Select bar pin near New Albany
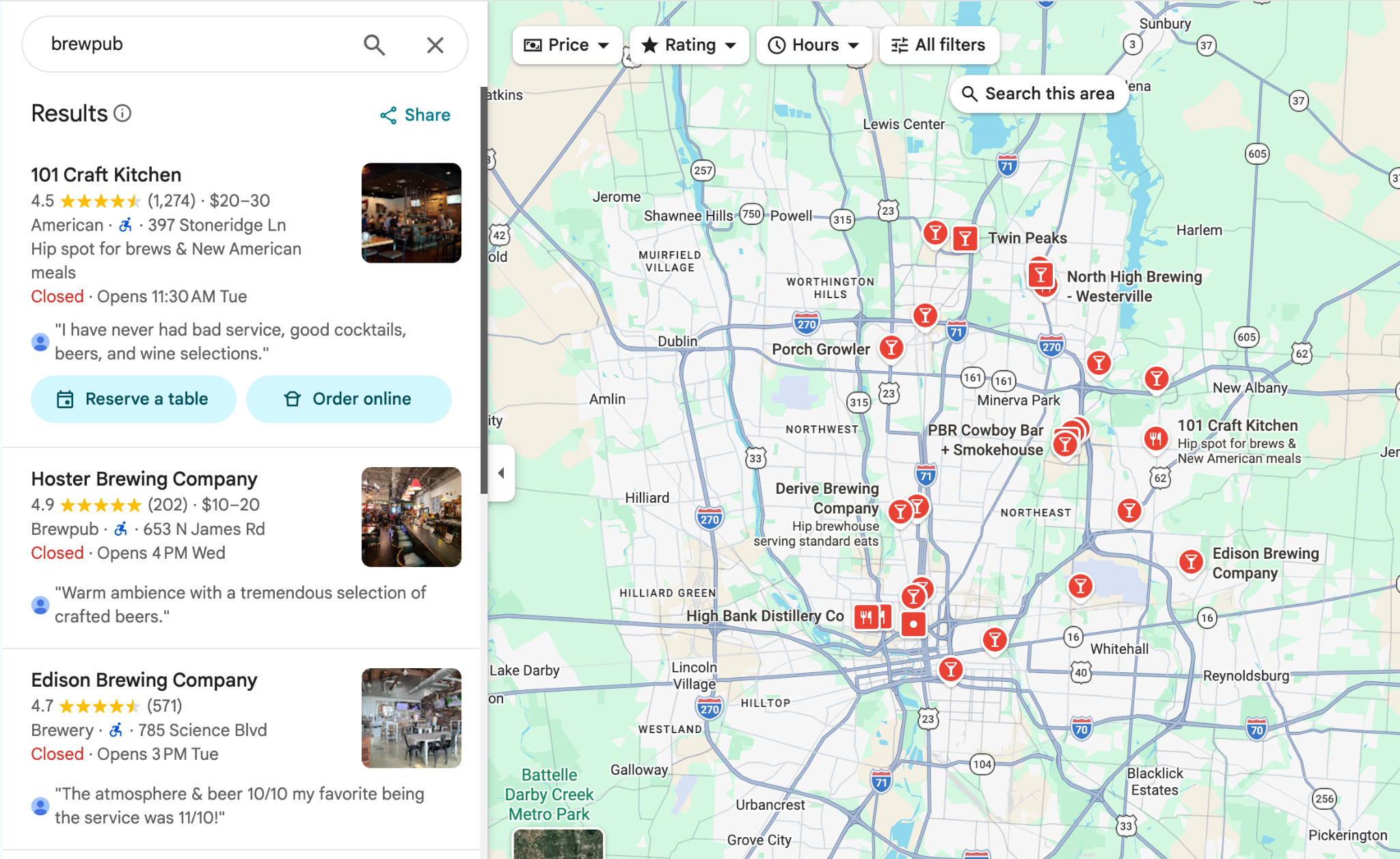 [x=1156, y=378]
